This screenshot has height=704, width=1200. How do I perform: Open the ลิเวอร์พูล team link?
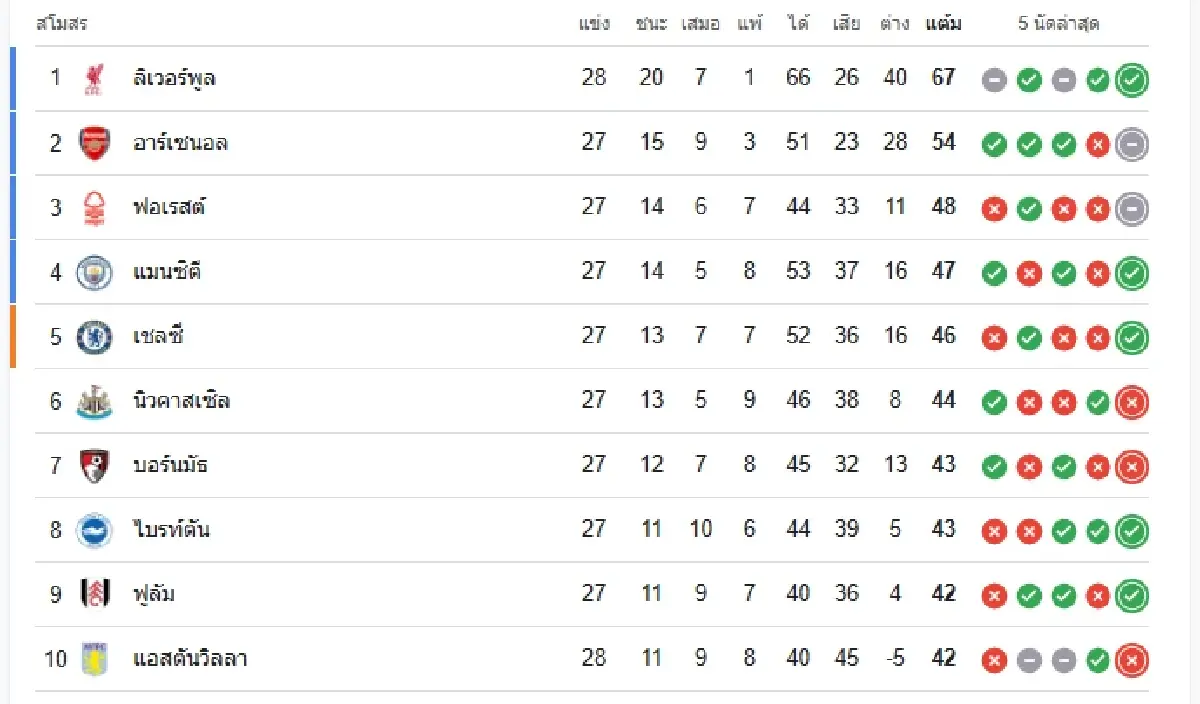point(174,78)
